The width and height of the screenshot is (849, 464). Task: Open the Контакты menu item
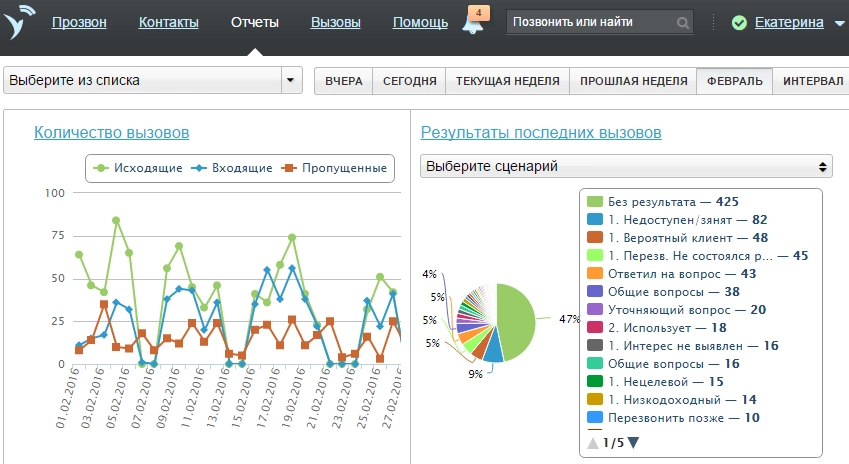tap(168, 22)
